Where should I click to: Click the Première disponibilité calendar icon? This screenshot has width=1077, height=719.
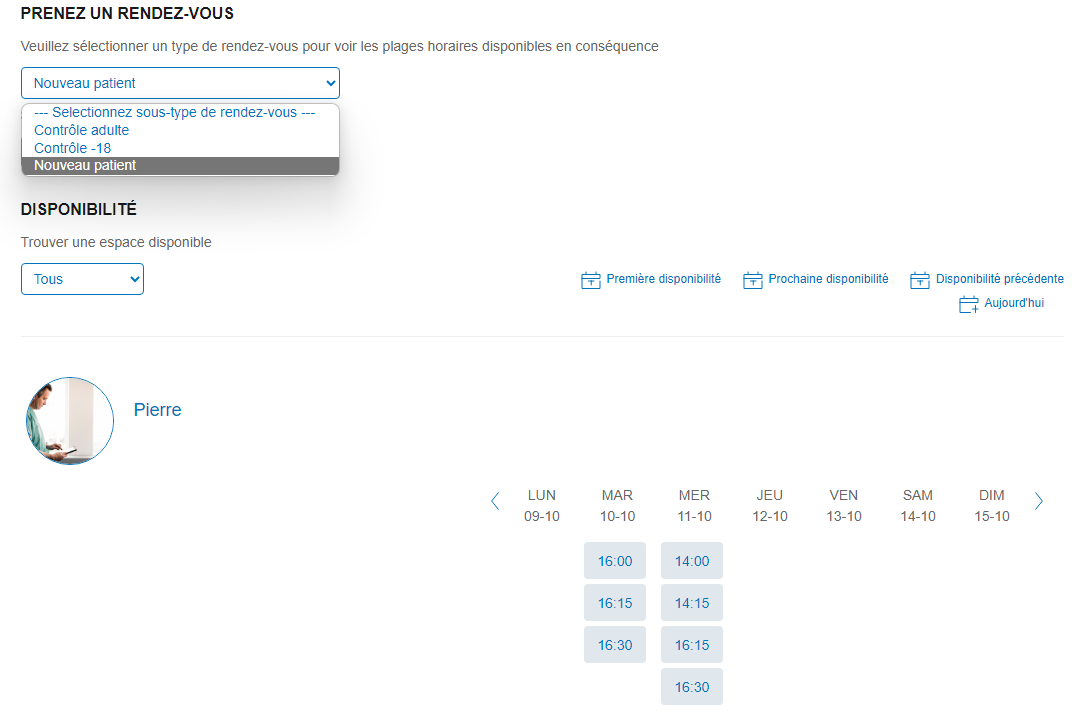[590, 280]
